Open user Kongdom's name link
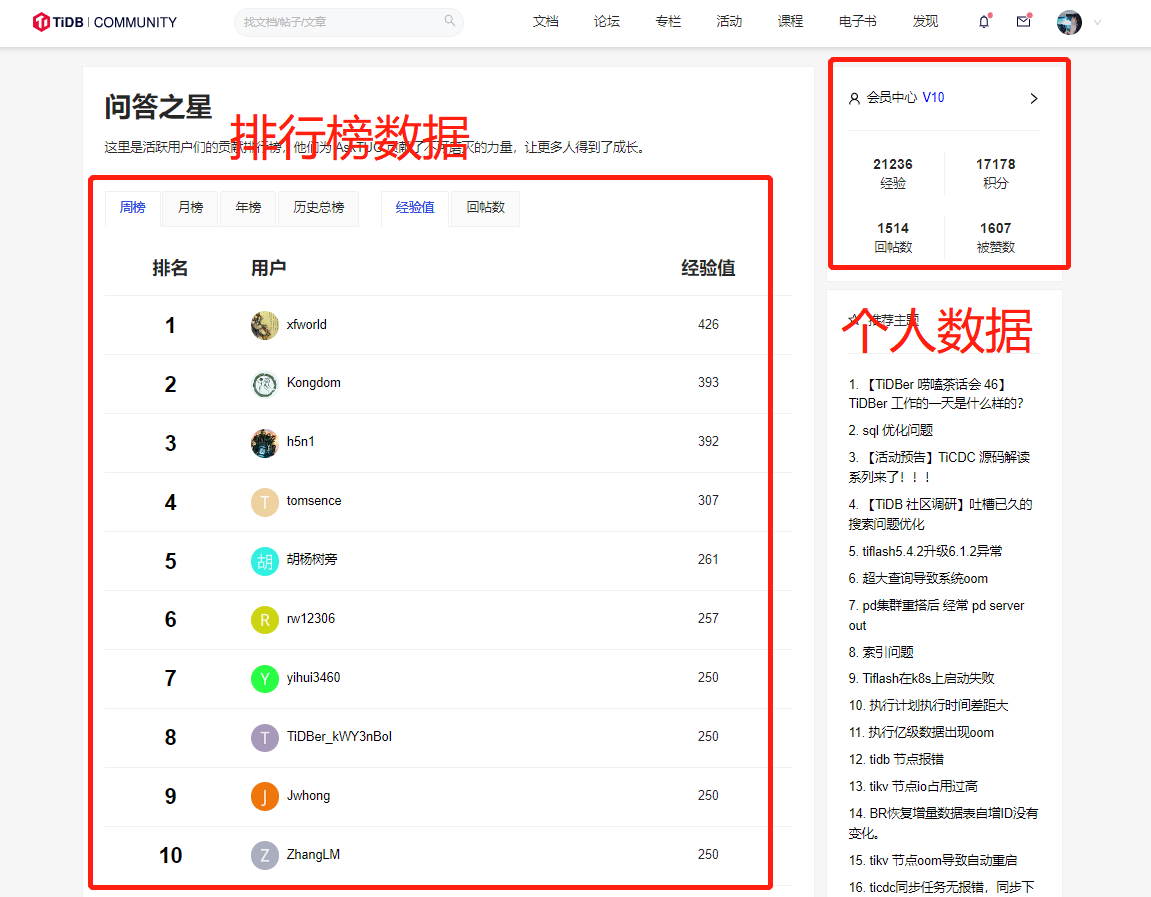1151x897 pixels. coord(313,383)
